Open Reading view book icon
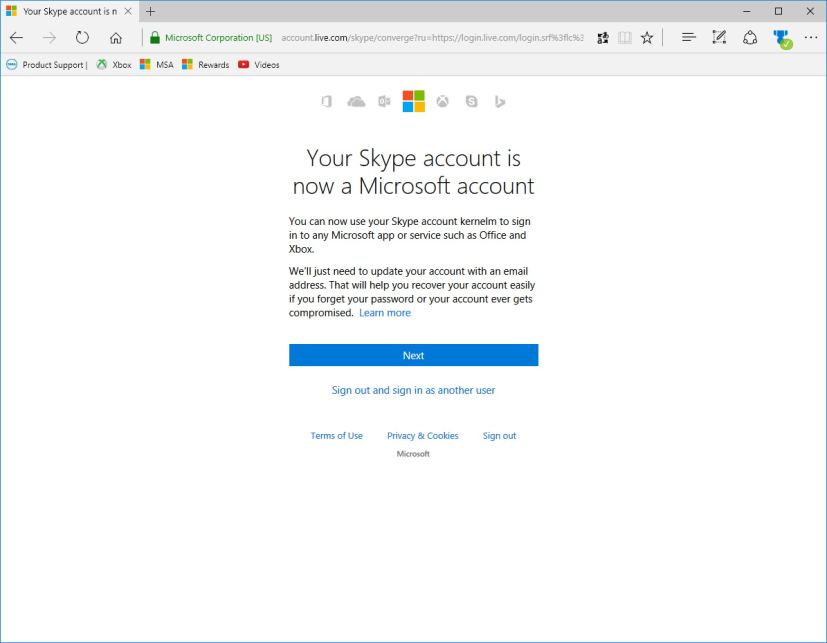This screenshot has width=827, height=643. point(624,37)
